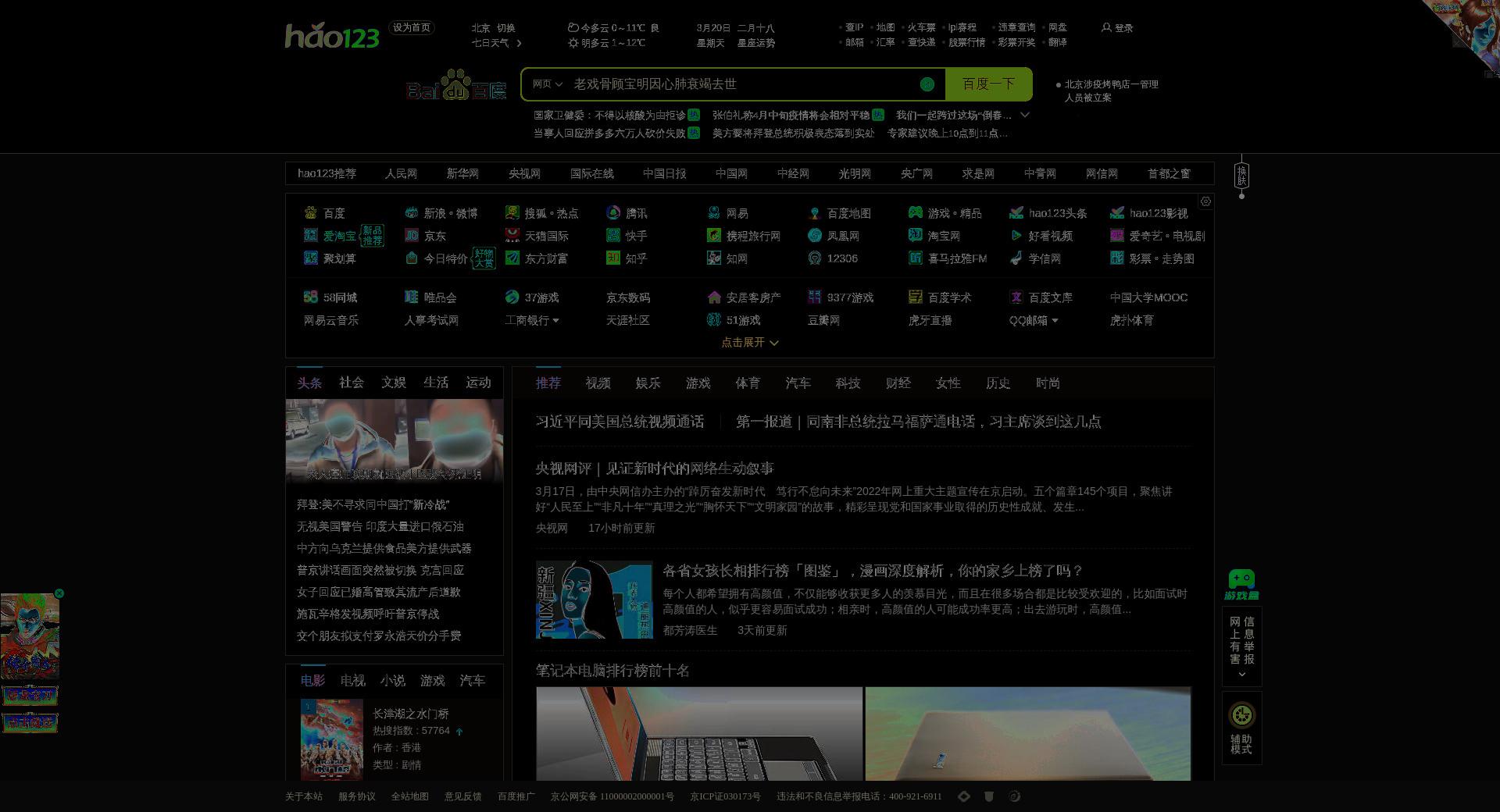
Task: Switch to the 文娱 news tab
Action: [x=394, y=383]
